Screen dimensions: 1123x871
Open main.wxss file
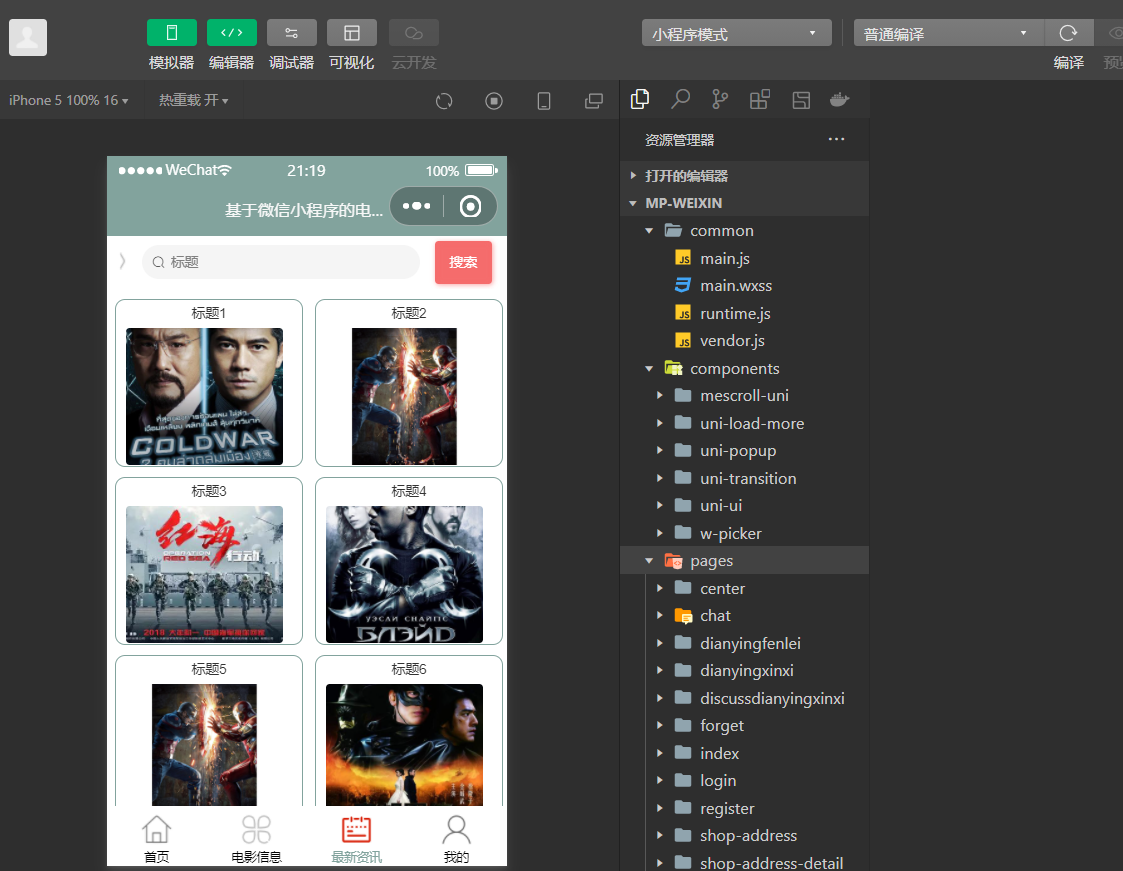coord(745,285)
